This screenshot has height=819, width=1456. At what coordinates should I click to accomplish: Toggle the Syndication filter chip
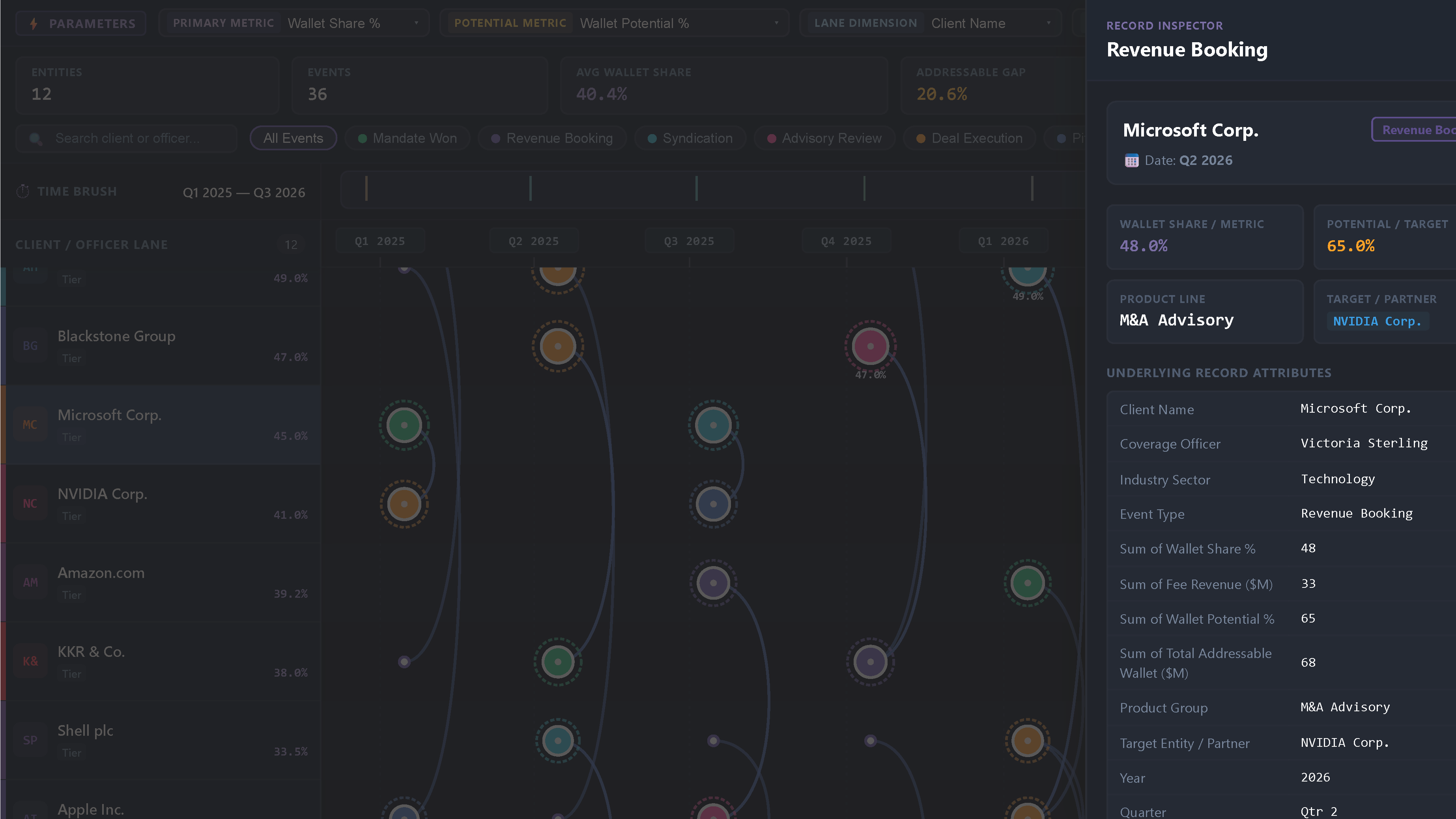pos(690,138)
